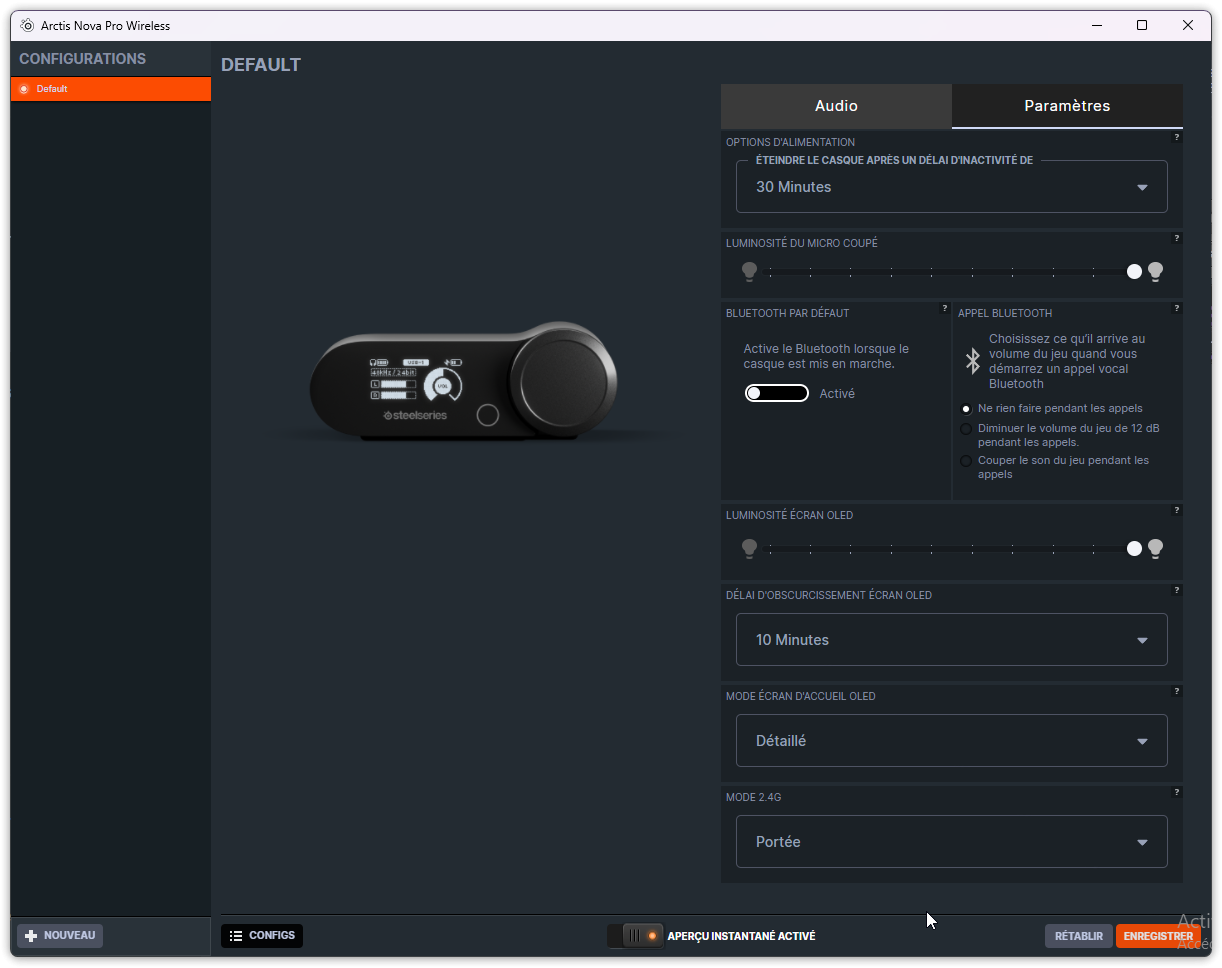Open help for Luminosité du micro coupé
The image size is (1222, 968).
coord(1177,238)
